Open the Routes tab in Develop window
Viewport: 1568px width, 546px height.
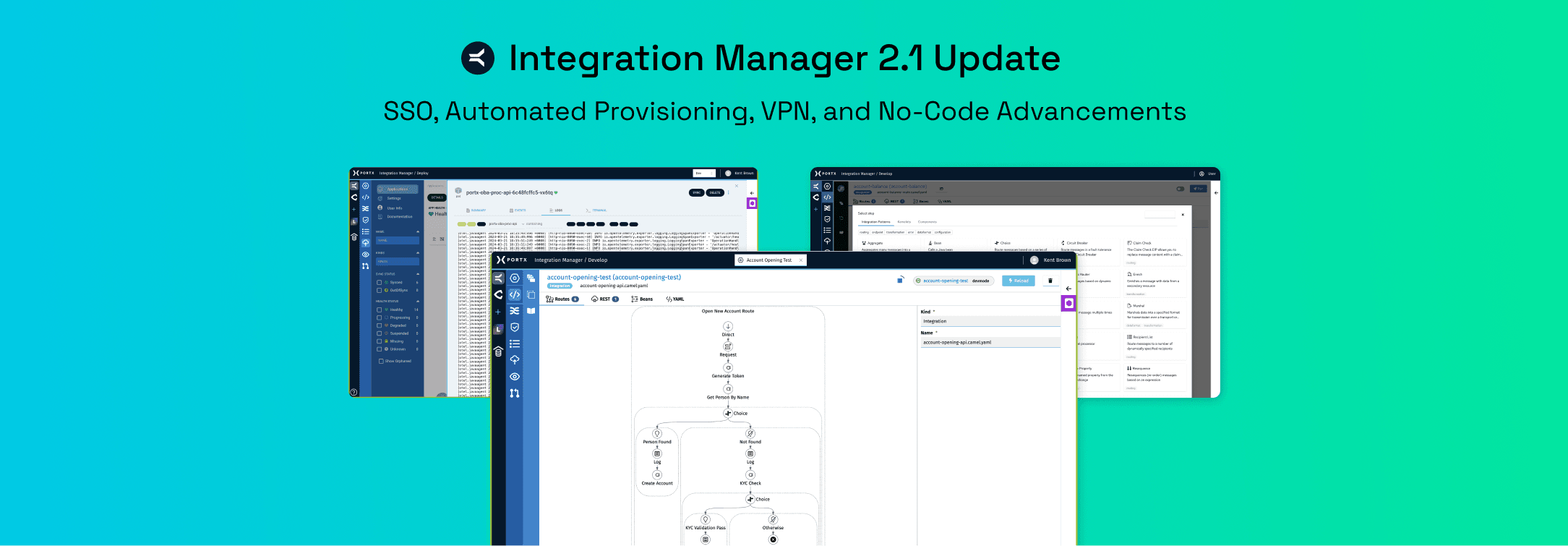click(x=562, y=299)
